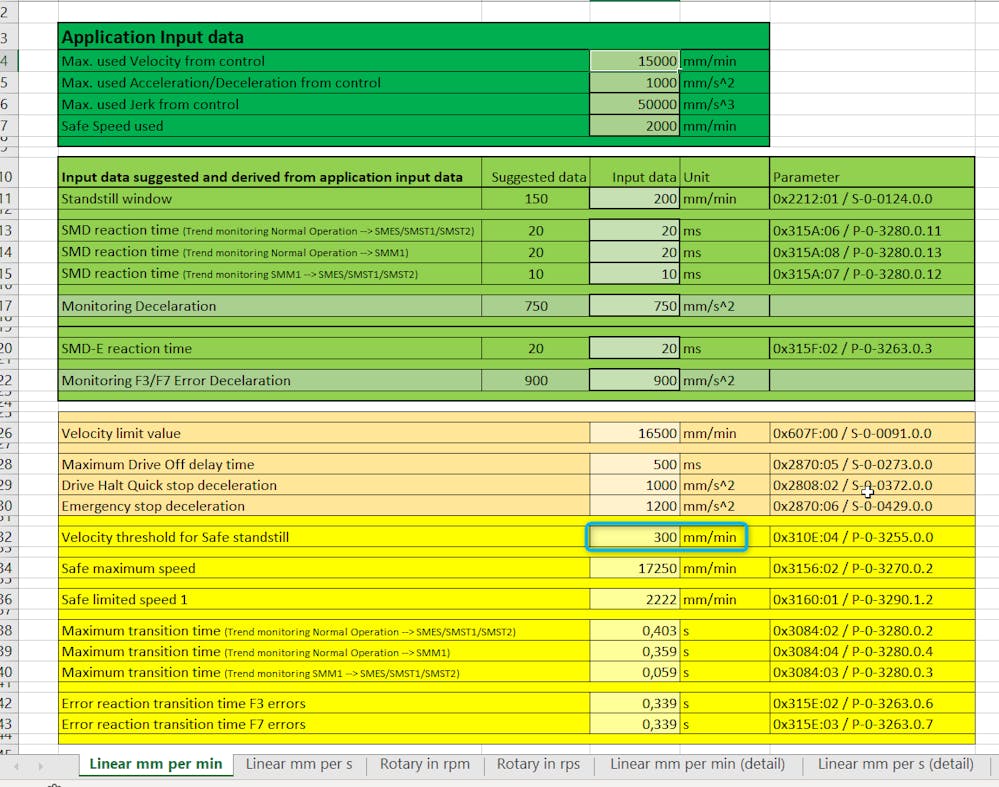Select parameter 0x607F:00 / S-0-0091.0.0

point(872,433)
